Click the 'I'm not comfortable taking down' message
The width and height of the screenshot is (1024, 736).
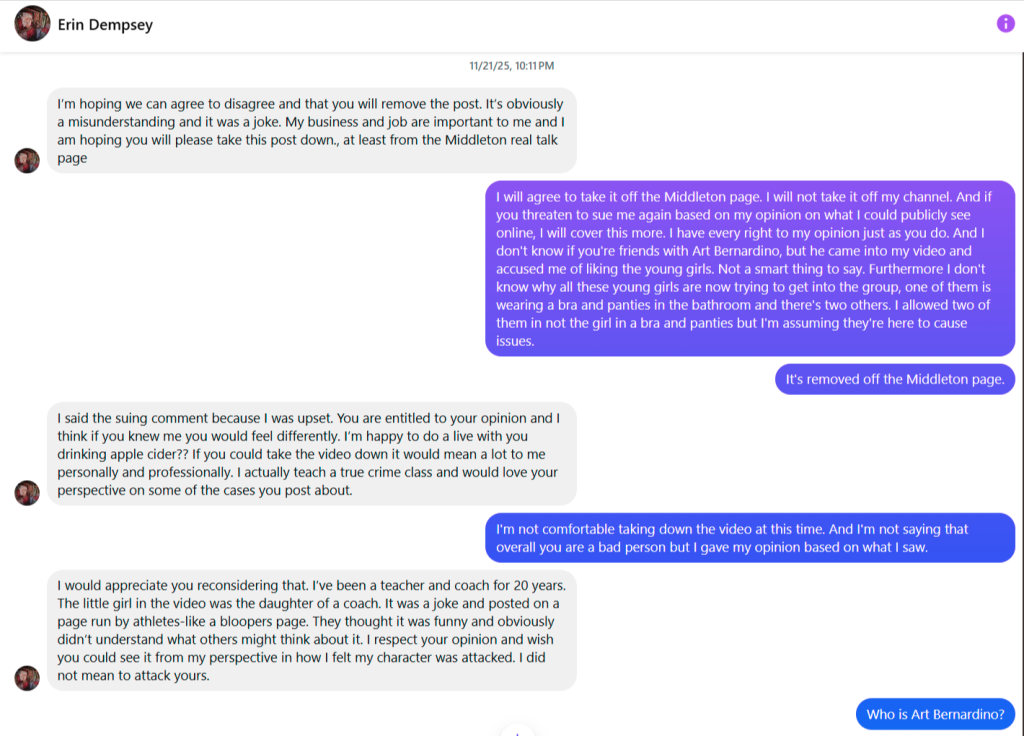coord(750,538)
